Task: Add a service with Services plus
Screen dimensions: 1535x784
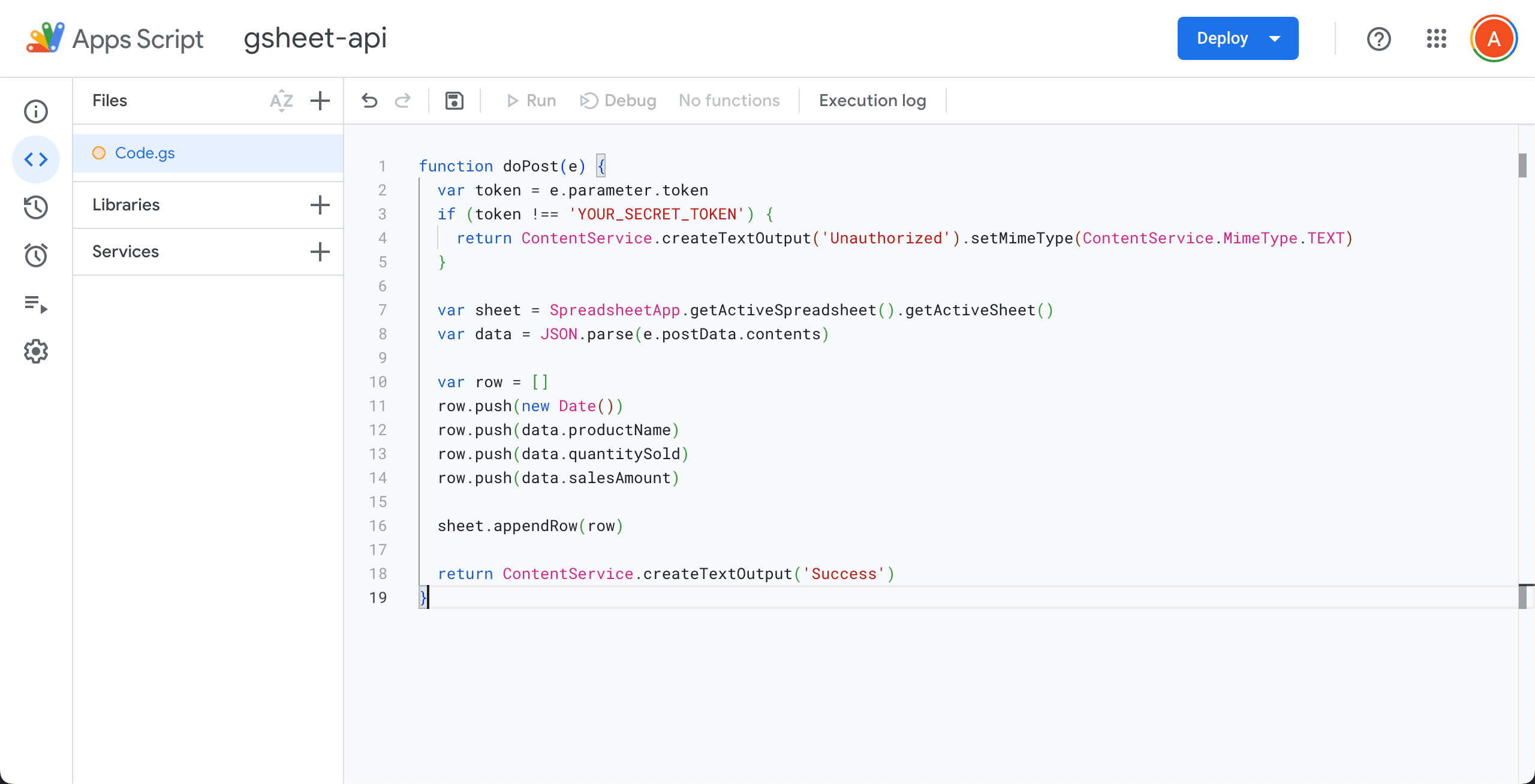Action: tap(320, 252)
